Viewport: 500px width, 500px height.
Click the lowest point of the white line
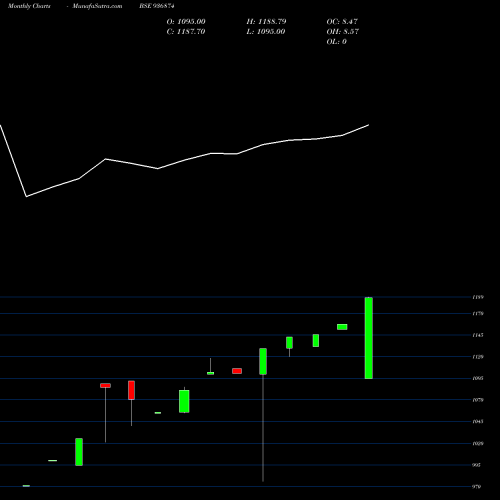(27, 196)
